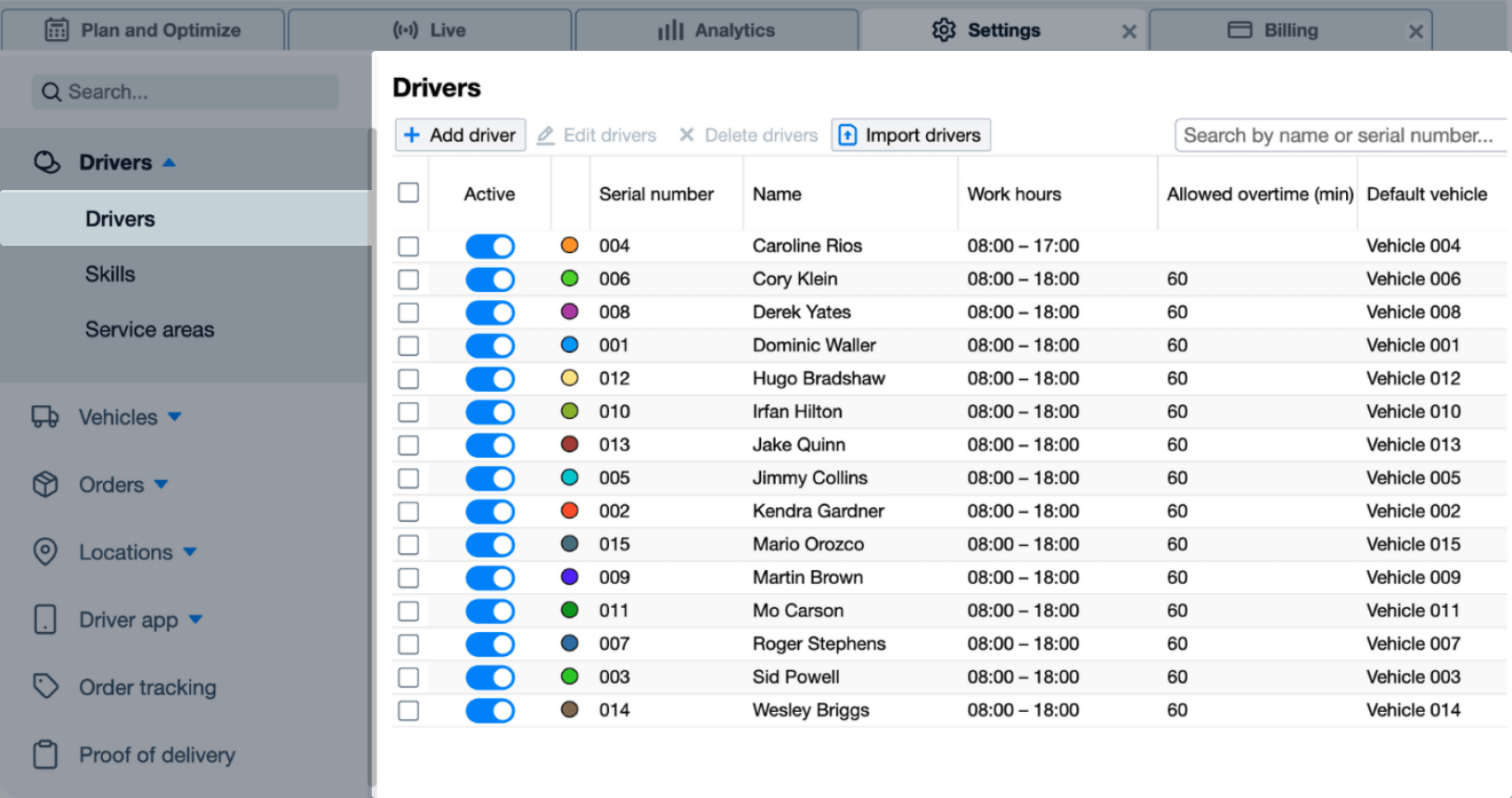Click the purple color dot for driver 008
The width and height of the screenshot is (1512, 798).
coord(570,311)
